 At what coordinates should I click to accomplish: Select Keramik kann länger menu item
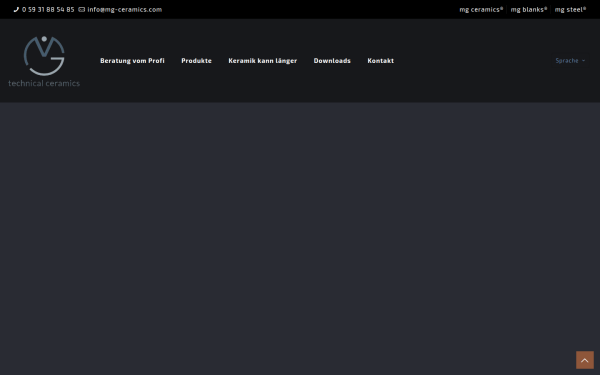click(x=262, y=60)
